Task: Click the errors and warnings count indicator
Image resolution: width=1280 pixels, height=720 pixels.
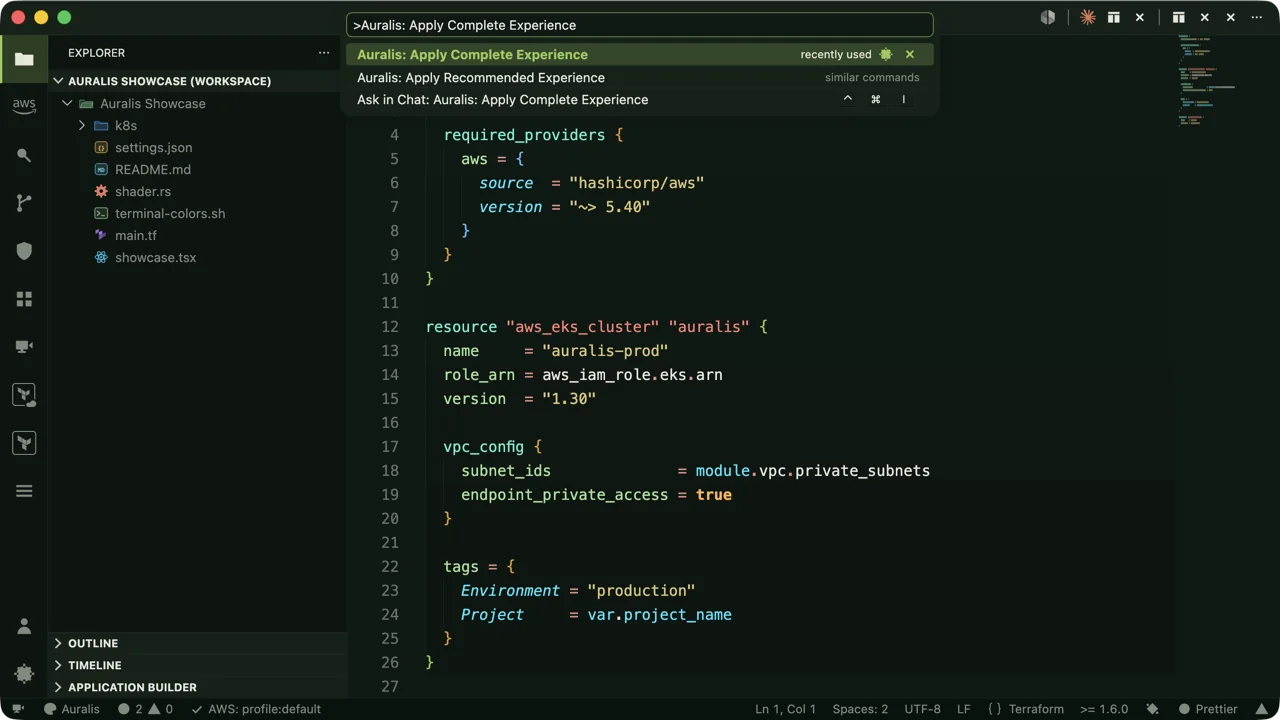Action: (x=145, y=709)
